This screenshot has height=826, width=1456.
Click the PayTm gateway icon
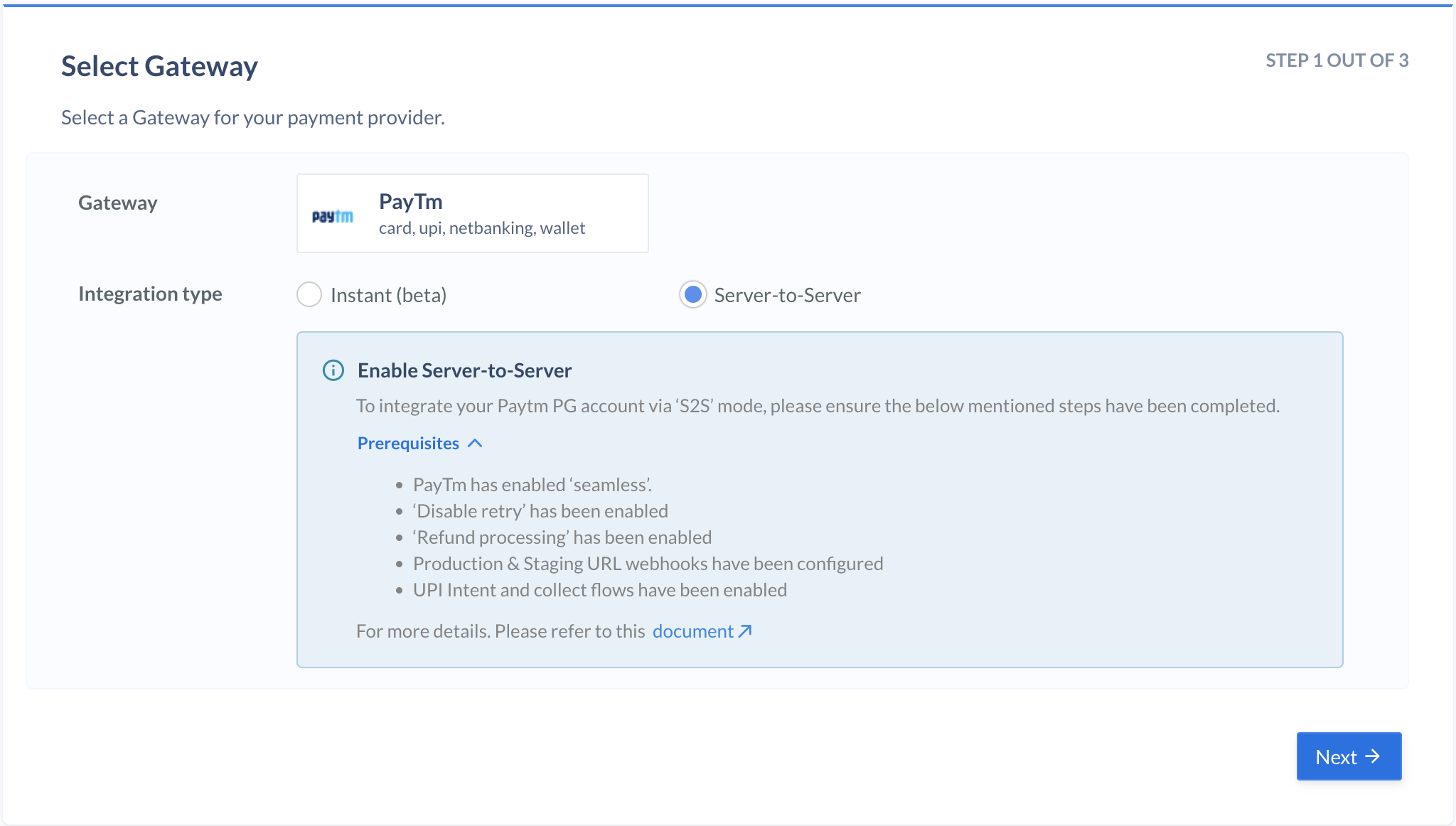click(332, 213)
